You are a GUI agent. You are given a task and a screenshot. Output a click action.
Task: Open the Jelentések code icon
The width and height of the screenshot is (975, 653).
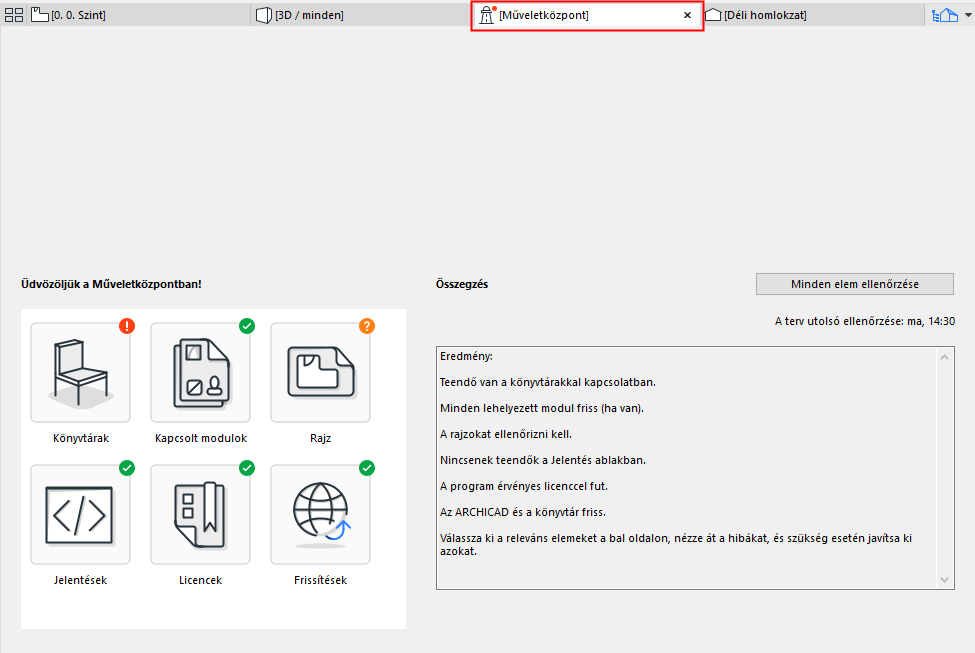click(80, 515)
